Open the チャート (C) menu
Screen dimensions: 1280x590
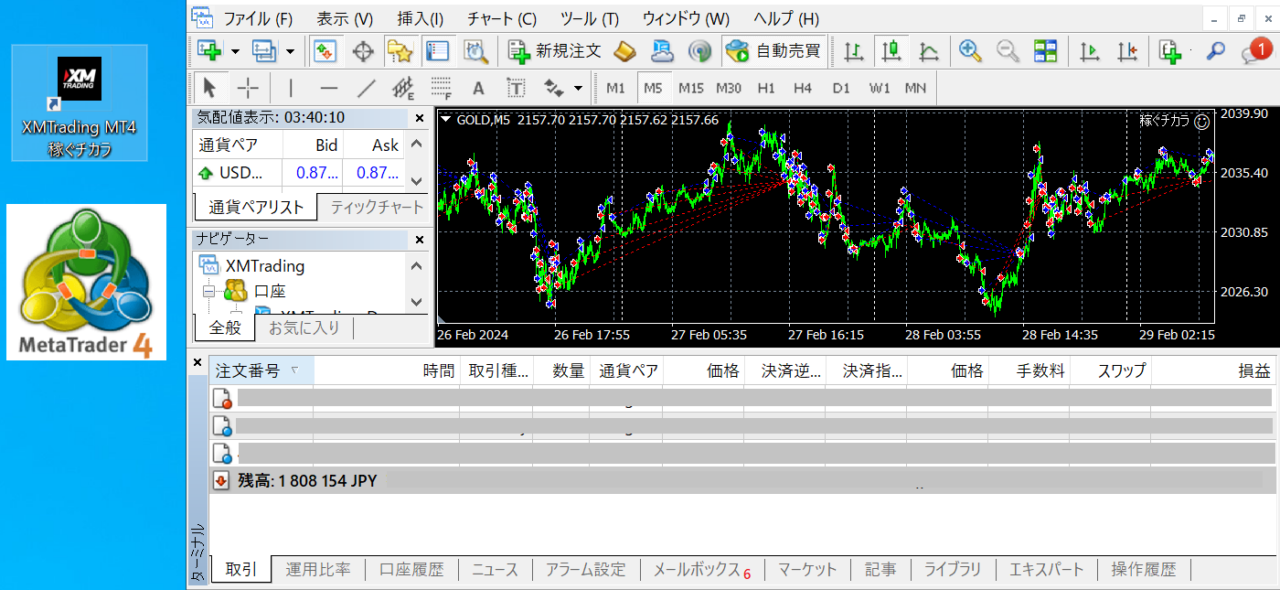(501, 19)
